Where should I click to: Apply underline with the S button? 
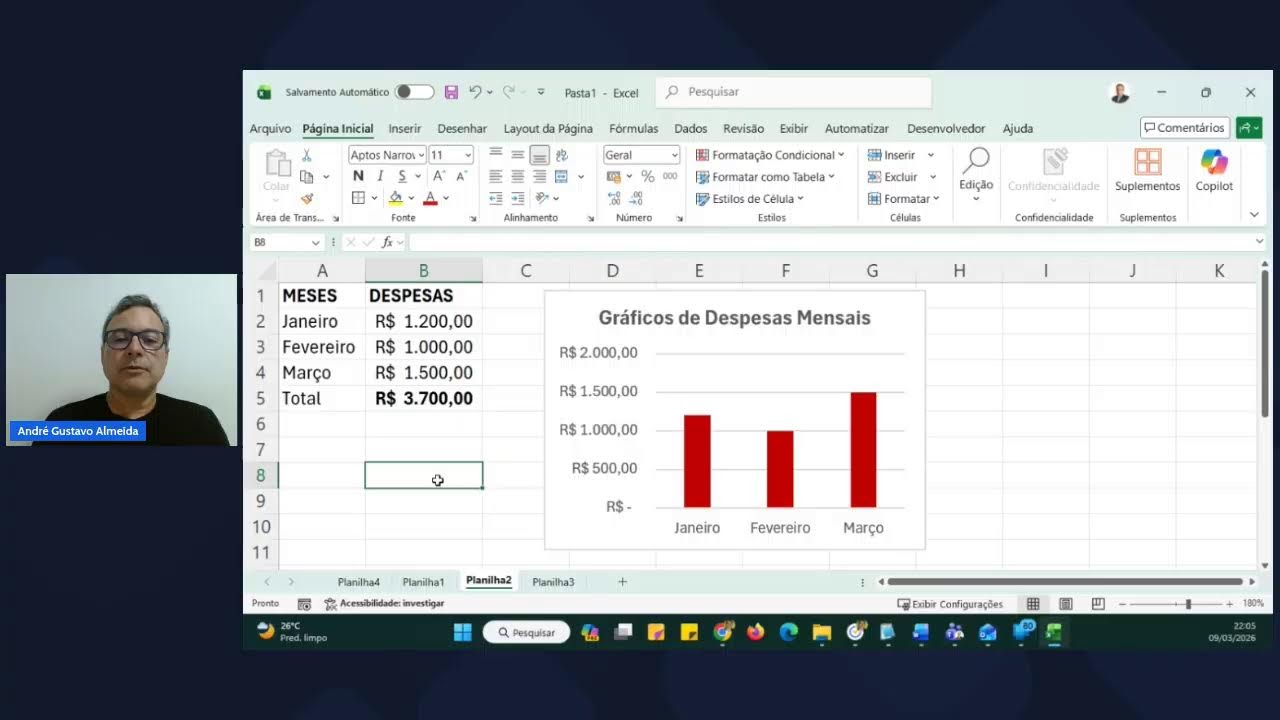pyautogui.click(x=402, y=176)
